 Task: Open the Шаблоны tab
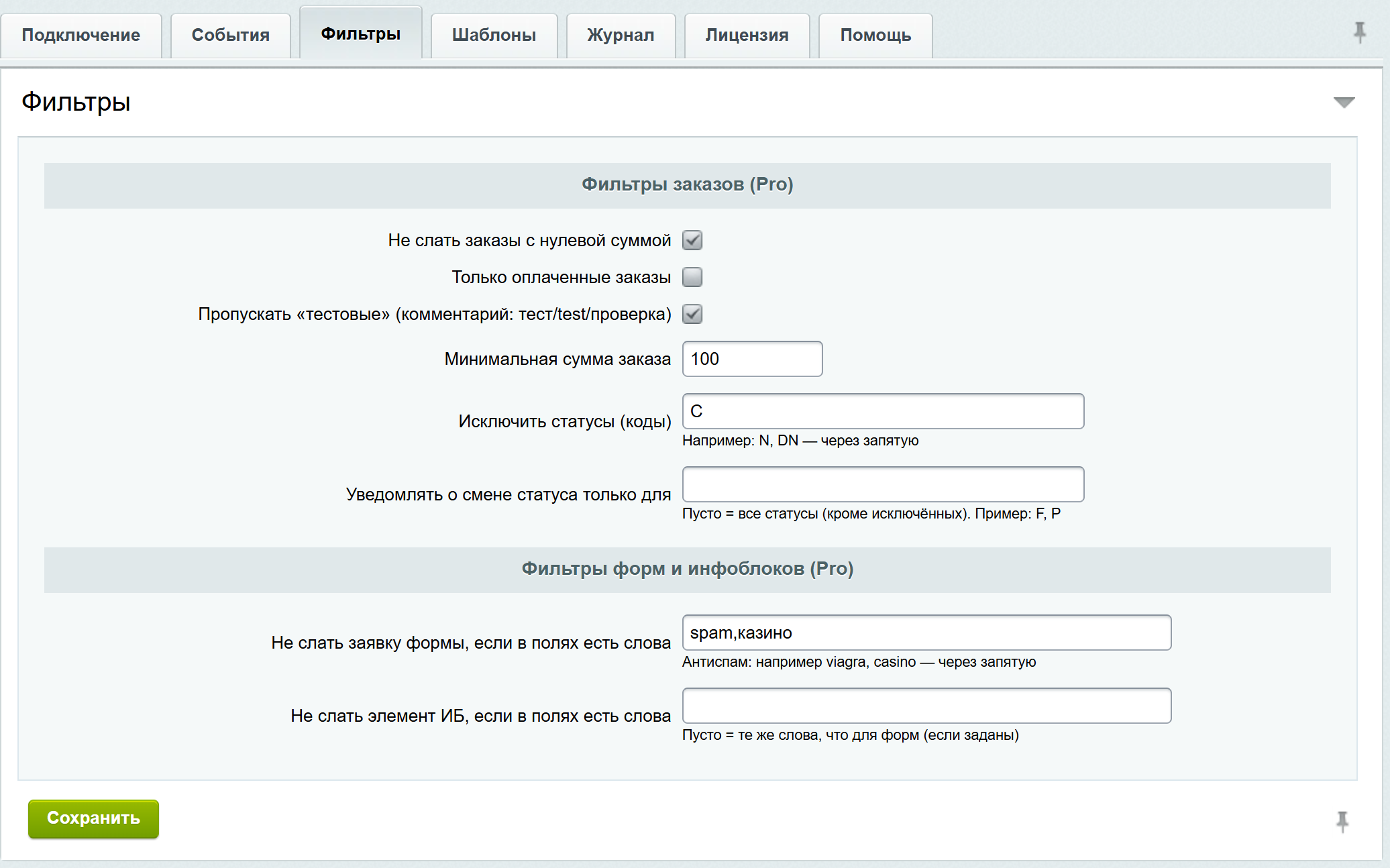[x=494, y=36]
